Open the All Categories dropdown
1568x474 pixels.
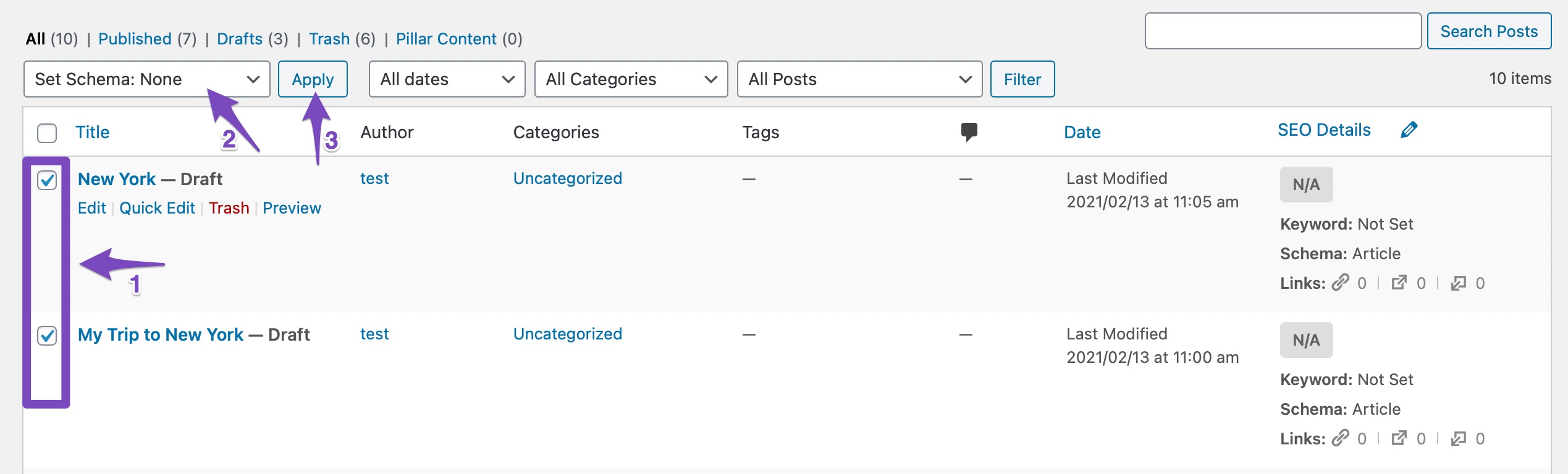tap(631, 79)
